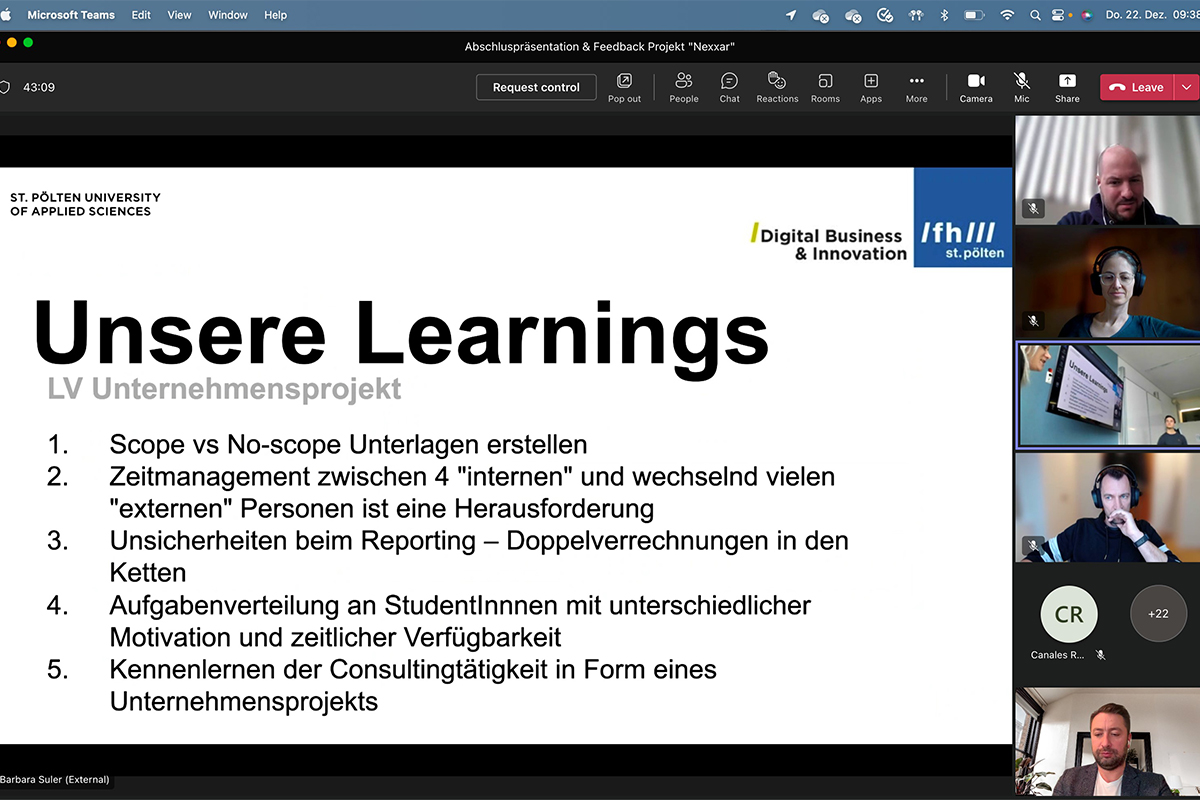The height and width of the screenshot is (800, 1200).
Task: Share your screen with Share icon
Action: [x=1067, y=87]
